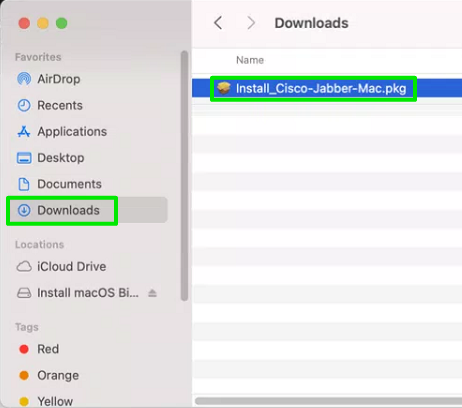Click the Applications icon in Favorites
462x408 pixels.
tap(24, 132)
